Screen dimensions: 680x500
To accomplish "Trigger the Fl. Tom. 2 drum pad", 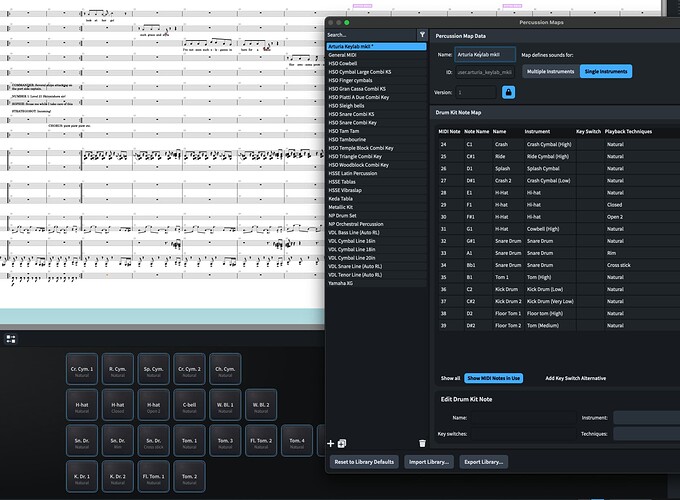I will (x=261, y=441).
